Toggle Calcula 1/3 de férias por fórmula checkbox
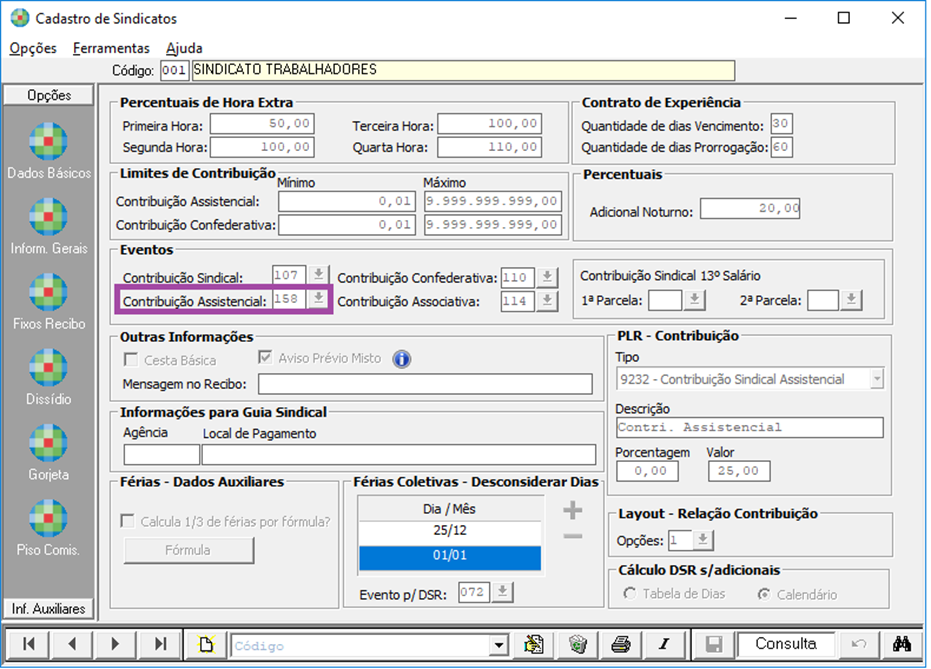 [127, 521]
